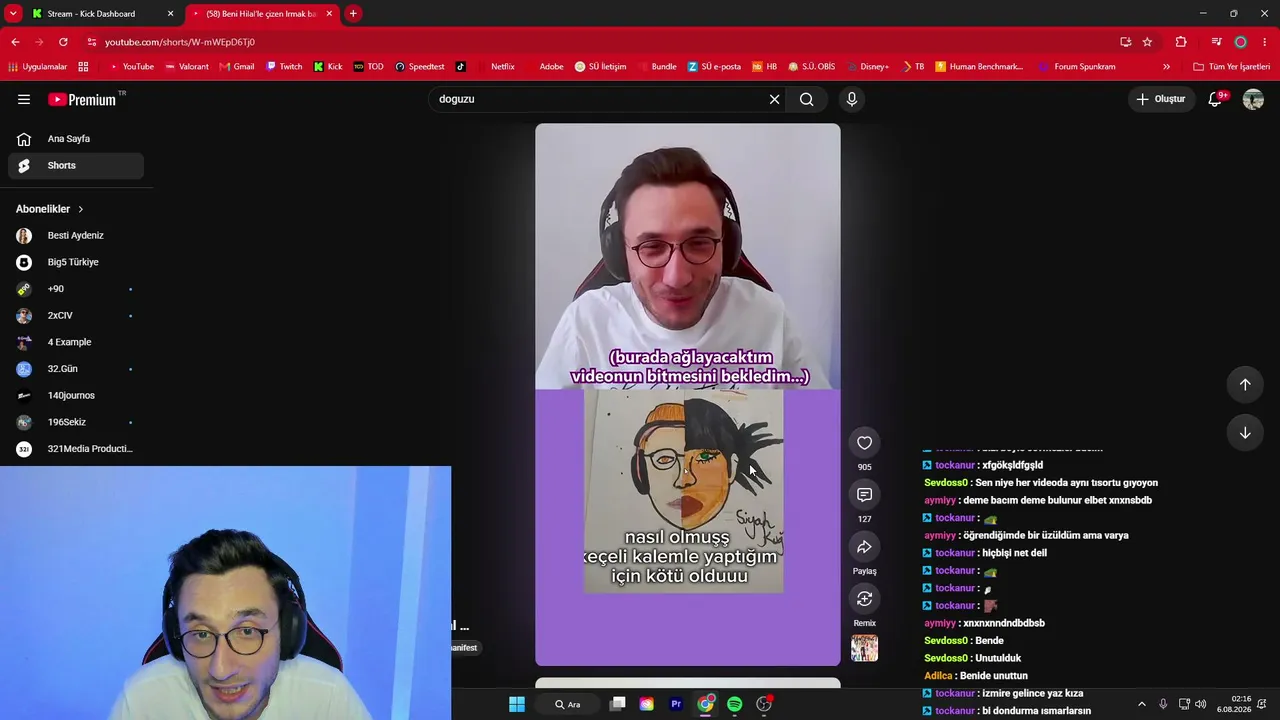Open the YouTube bookmark

[x=131, y=67]
